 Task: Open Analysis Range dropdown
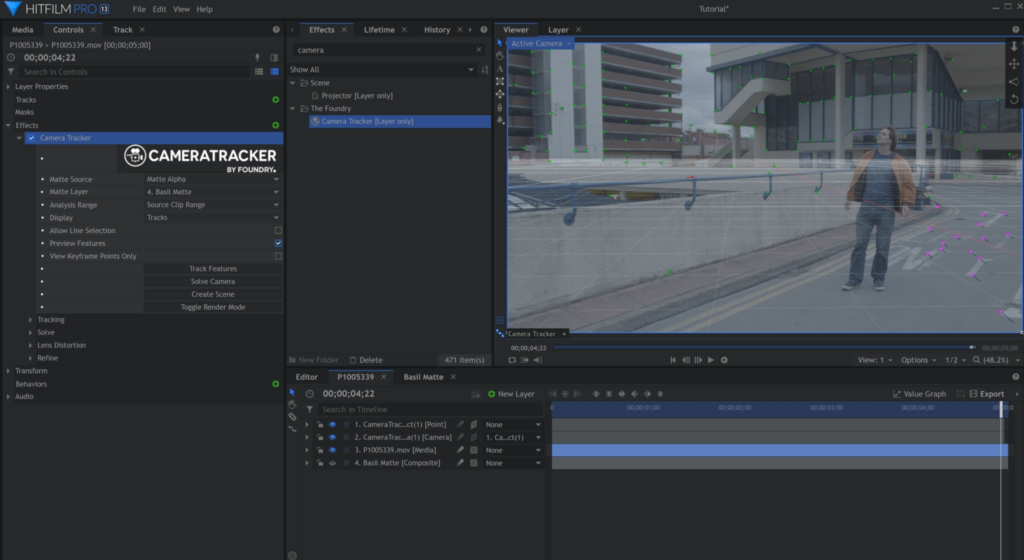tap(213, 204)
